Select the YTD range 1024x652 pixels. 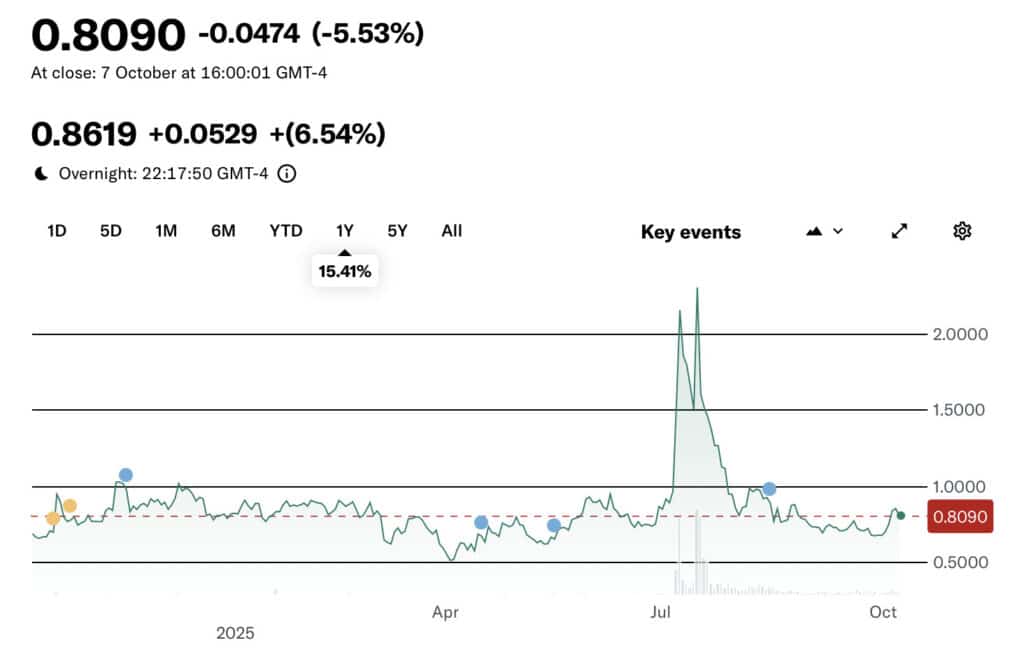(286, 231)
